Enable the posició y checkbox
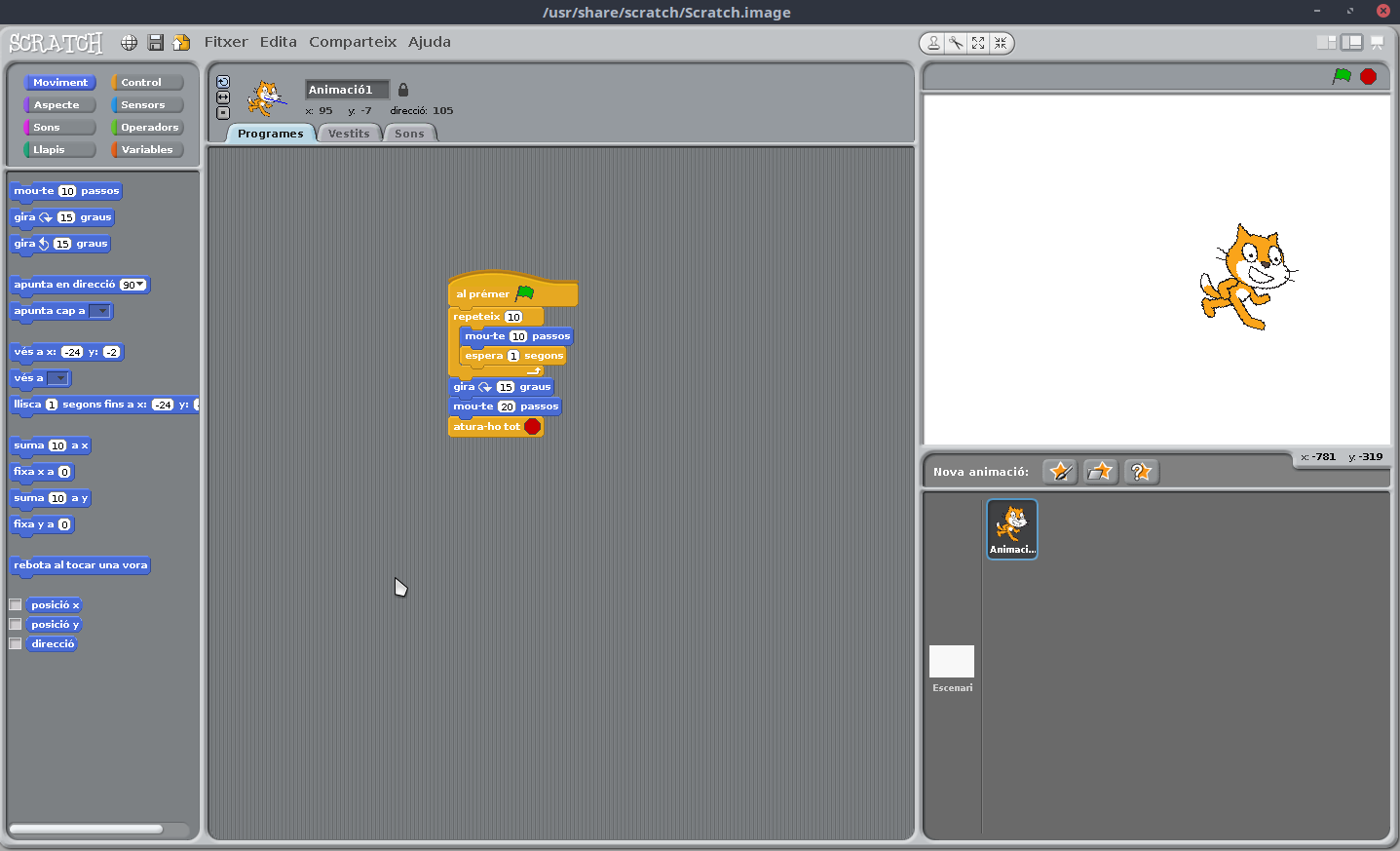Screen dimensions: 1400x851 coord(16,625)
